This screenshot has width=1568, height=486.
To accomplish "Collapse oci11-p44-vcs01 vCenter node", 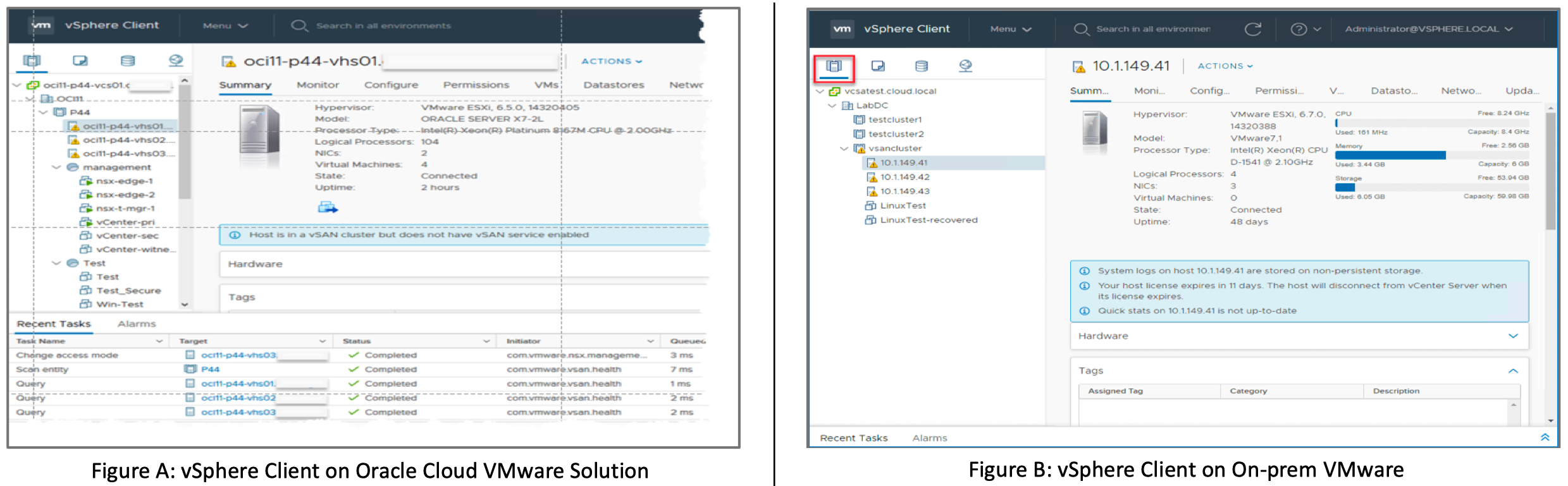I will coord(17,85).
